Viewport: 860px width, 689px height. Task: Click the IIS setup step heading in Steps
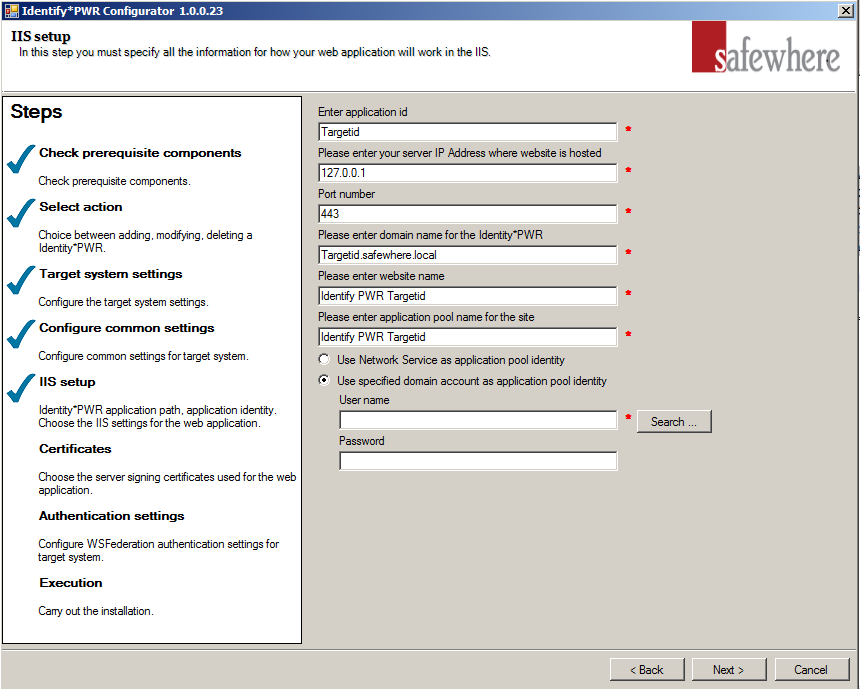tap(67, 382)
